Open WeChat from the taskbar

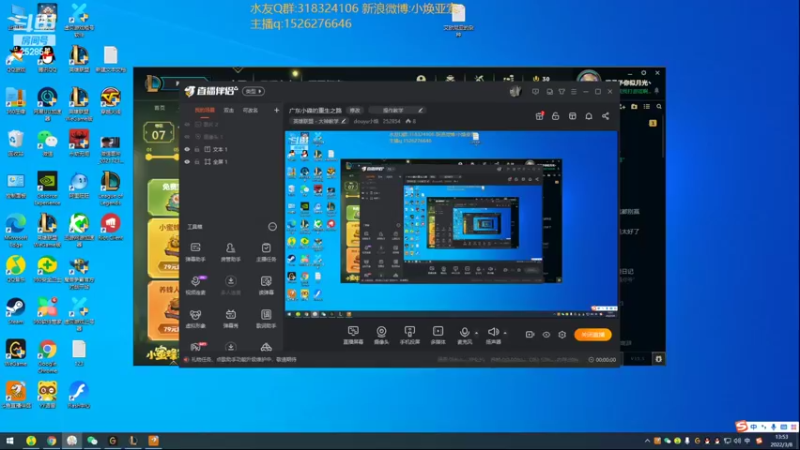(92, 441)
